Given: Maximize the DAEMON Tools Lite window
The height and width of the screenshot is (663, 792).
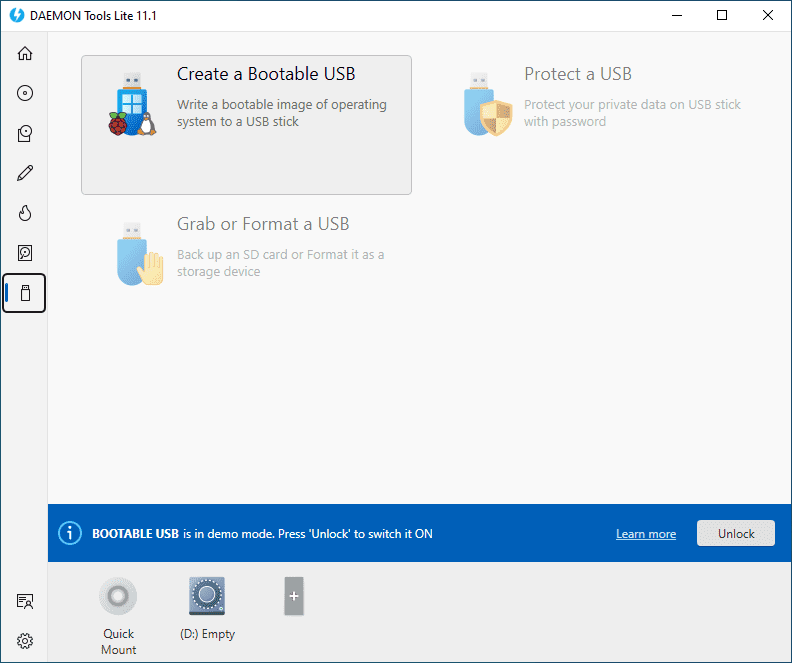Looking at the screenshot, I should 722,16.
